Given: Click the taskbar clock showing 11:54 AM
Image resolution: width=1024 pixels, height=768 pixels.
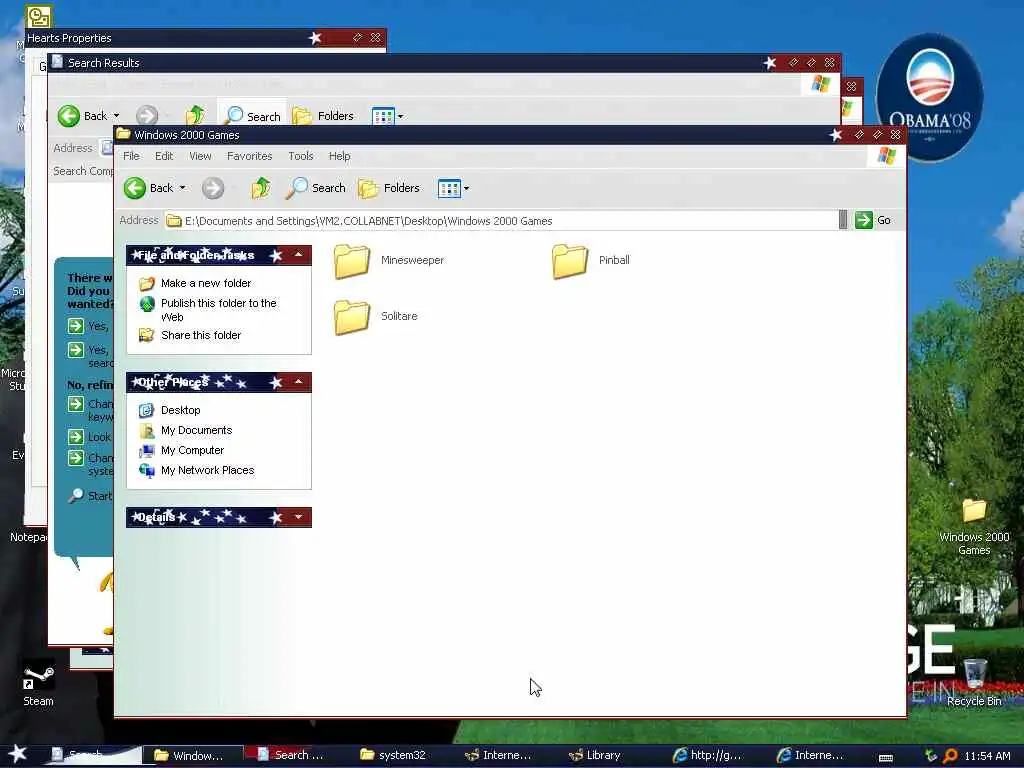Looking at the screenshot, I should pos(987,756).
